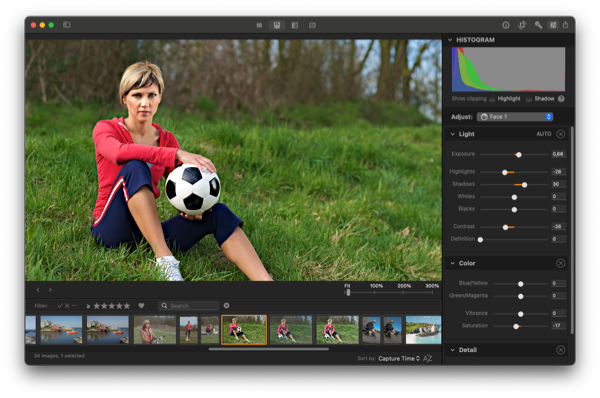This screenshot has width=600, height=398.
Task: Clear filter with round X icon
Action: pos(227,305)
